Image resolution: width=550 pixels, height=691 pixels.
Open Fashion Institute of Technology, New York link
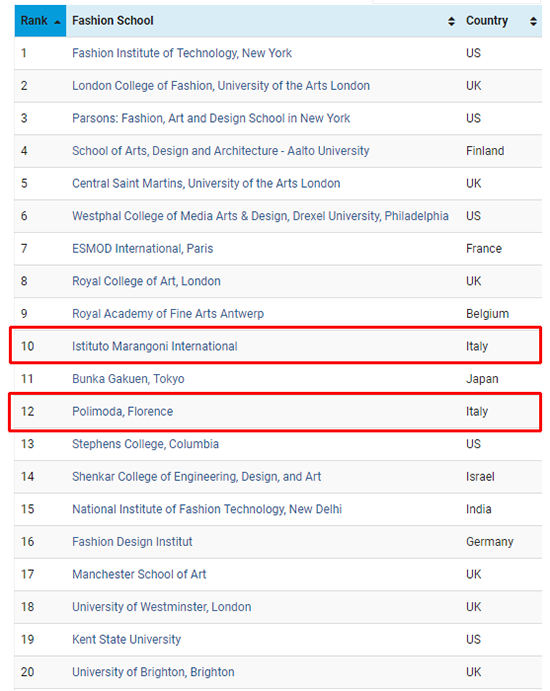(x=182, y=53)
